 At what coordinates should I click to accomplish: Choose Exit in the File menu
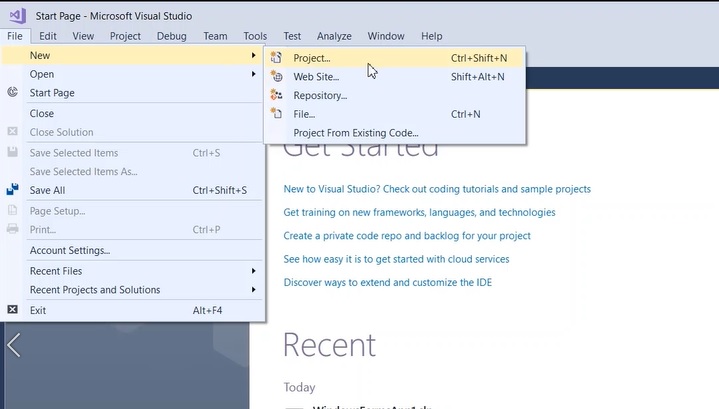pyautogui.click(x=132, y=310)
